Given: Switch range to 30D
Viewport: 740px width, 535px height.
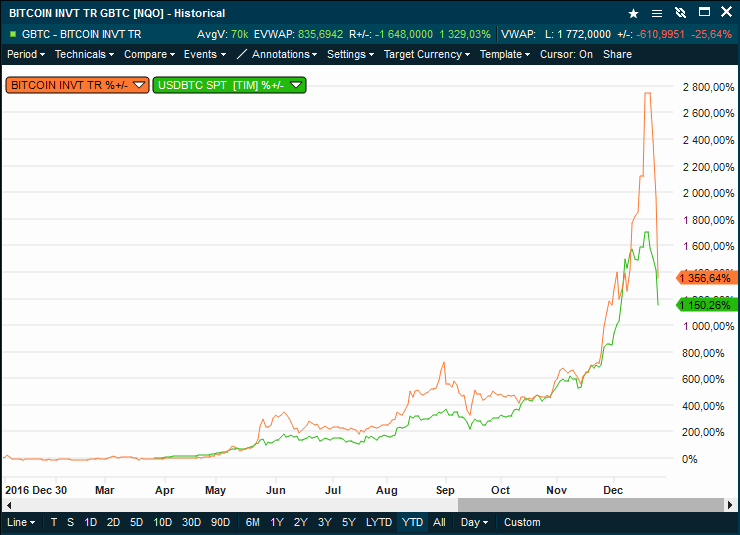Looking at the screenshot, I should click(192, 522).
